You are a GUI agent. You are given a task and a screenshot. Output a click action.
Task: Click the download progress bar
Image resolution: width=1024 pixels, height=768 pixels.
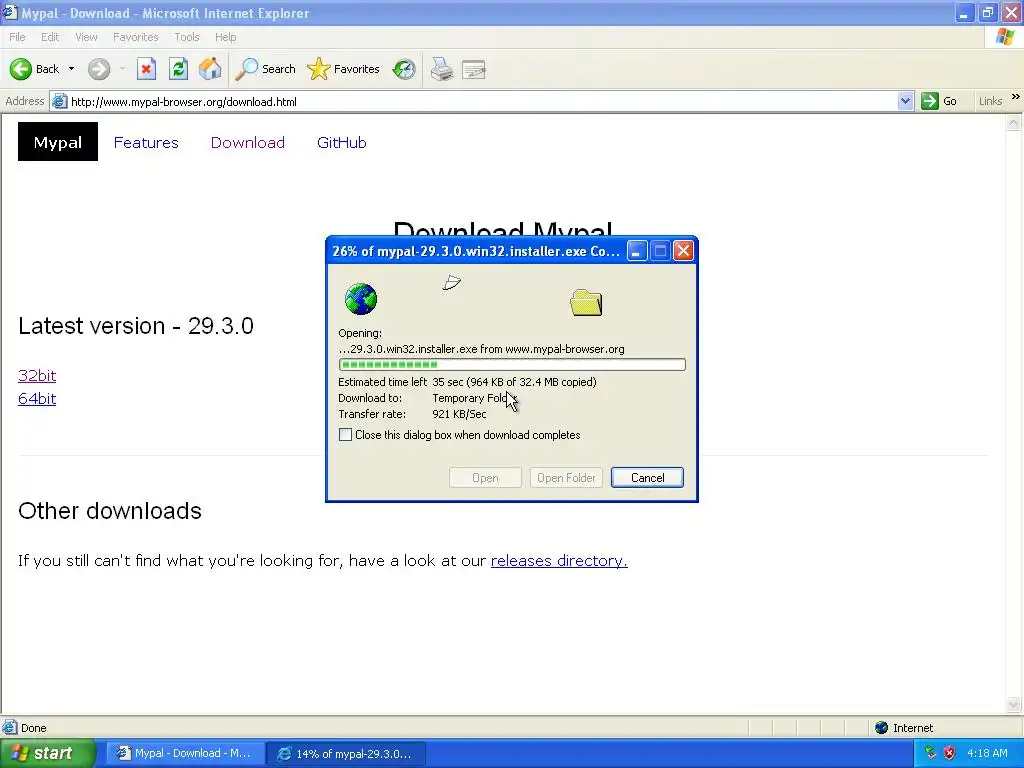(512, 364)
